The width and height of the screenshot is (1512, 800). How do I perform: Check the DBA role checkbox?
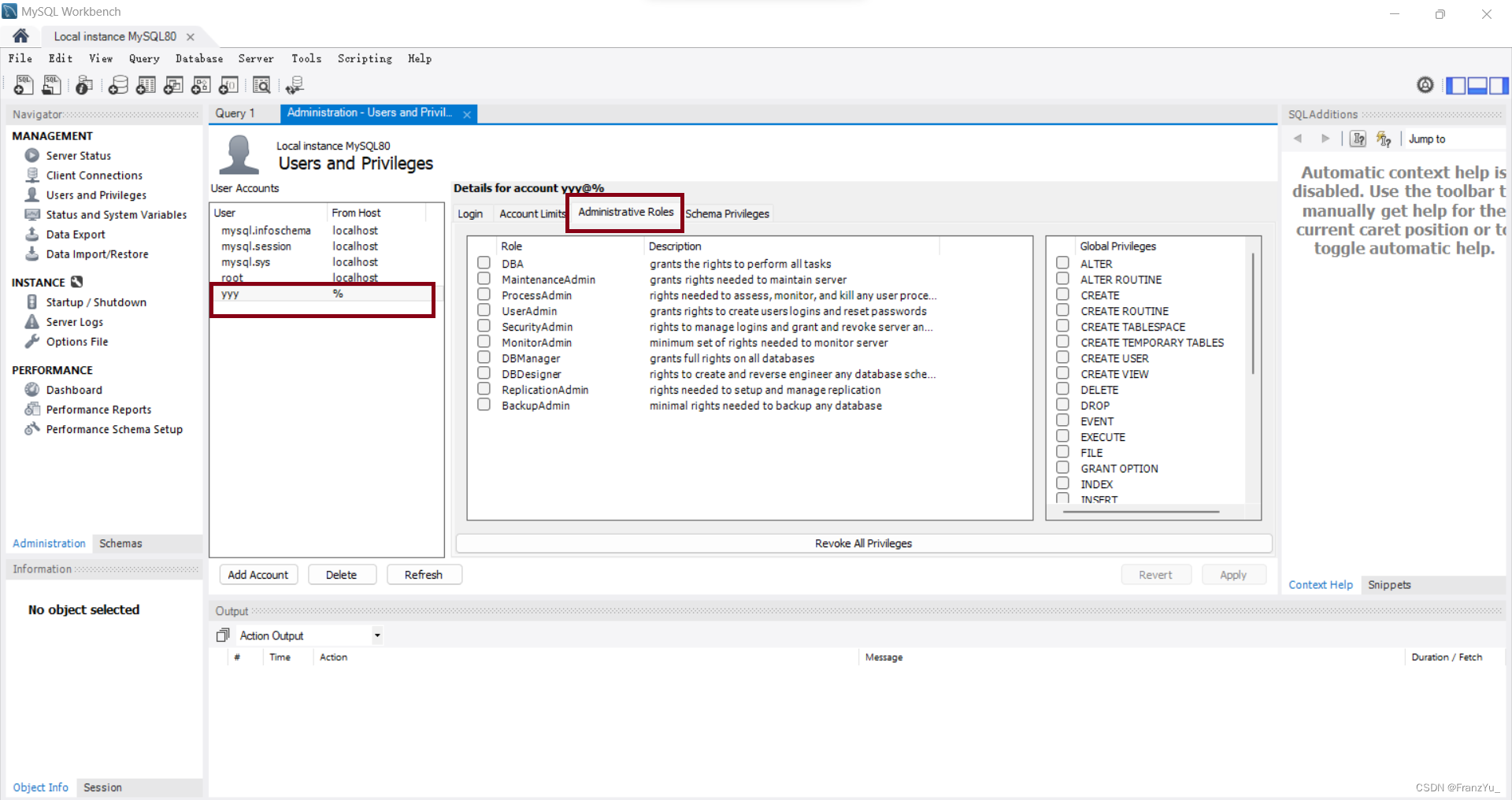[484, 262]
